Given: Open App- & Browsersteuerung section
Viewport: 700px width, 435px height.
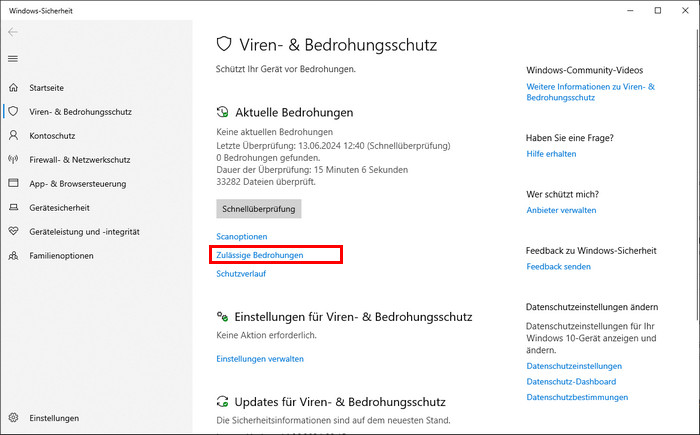Looking at the screenshot, I should pyautogui.click(x=78, y=184).
